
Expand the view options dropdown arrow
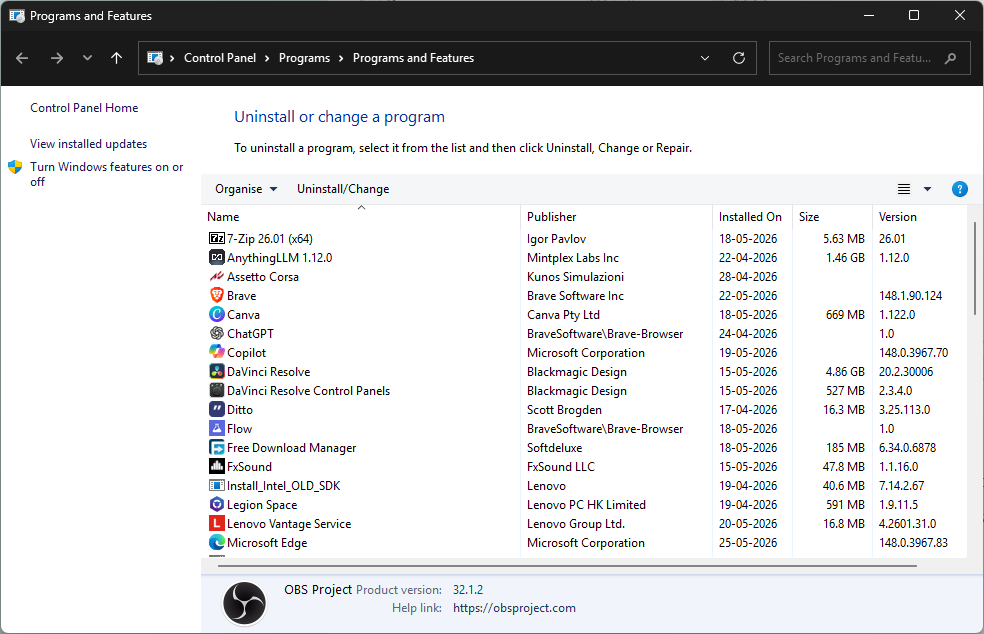(927, 189)
